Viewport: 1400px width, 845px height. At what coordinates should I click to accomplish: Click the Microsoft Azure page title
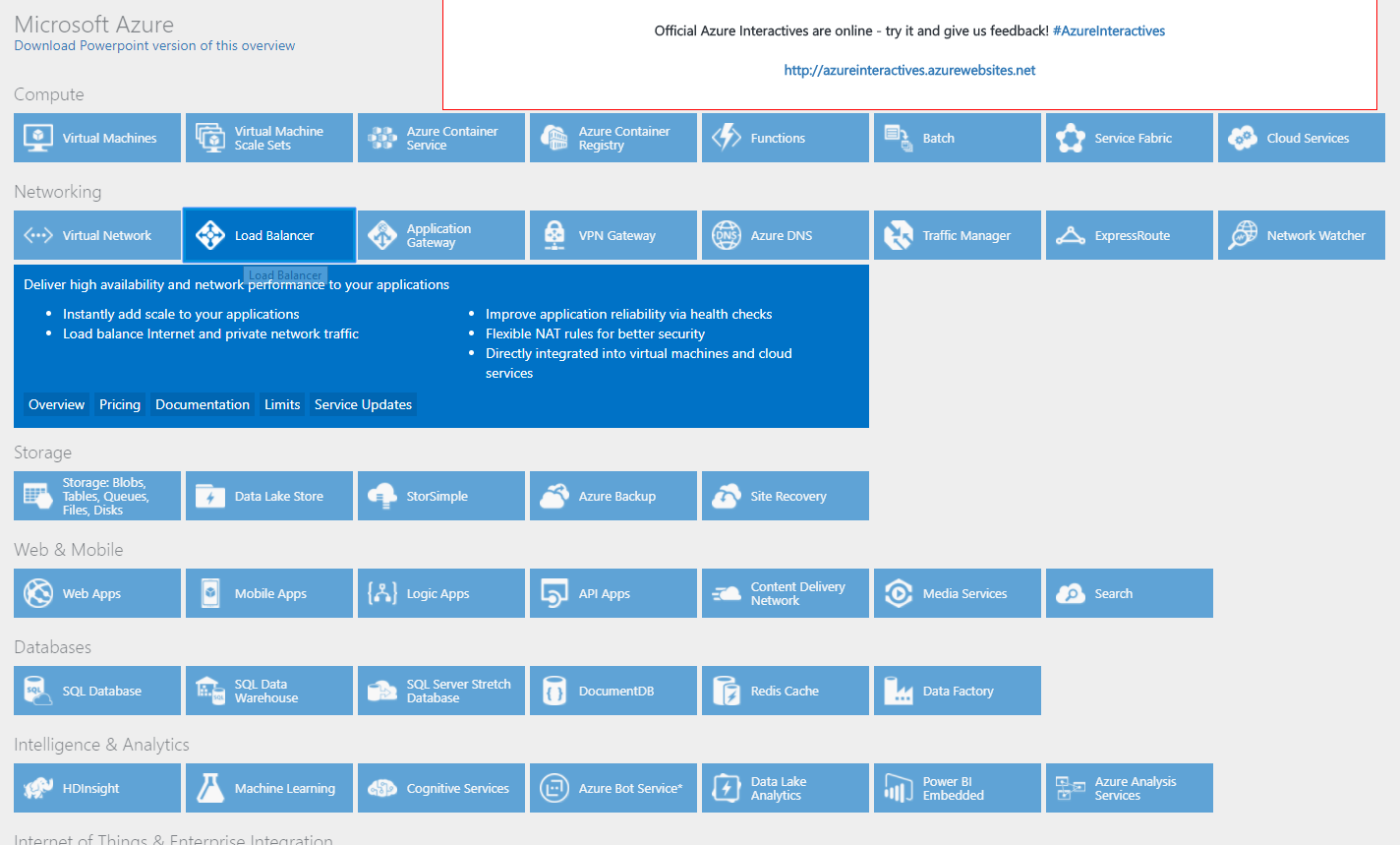coord(94,24)
